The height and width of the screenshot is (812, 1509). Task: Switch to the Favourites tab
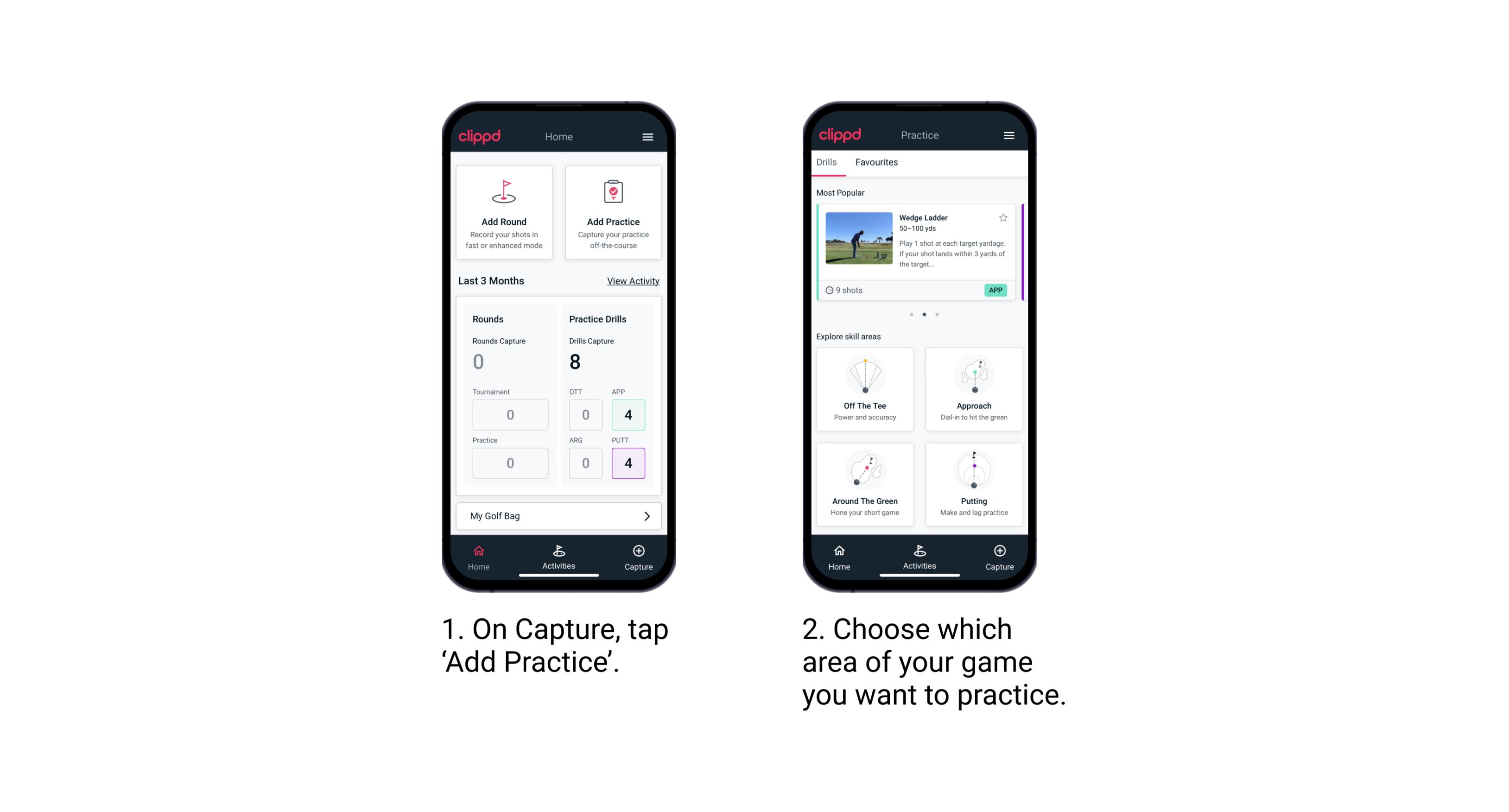[877, 162]
